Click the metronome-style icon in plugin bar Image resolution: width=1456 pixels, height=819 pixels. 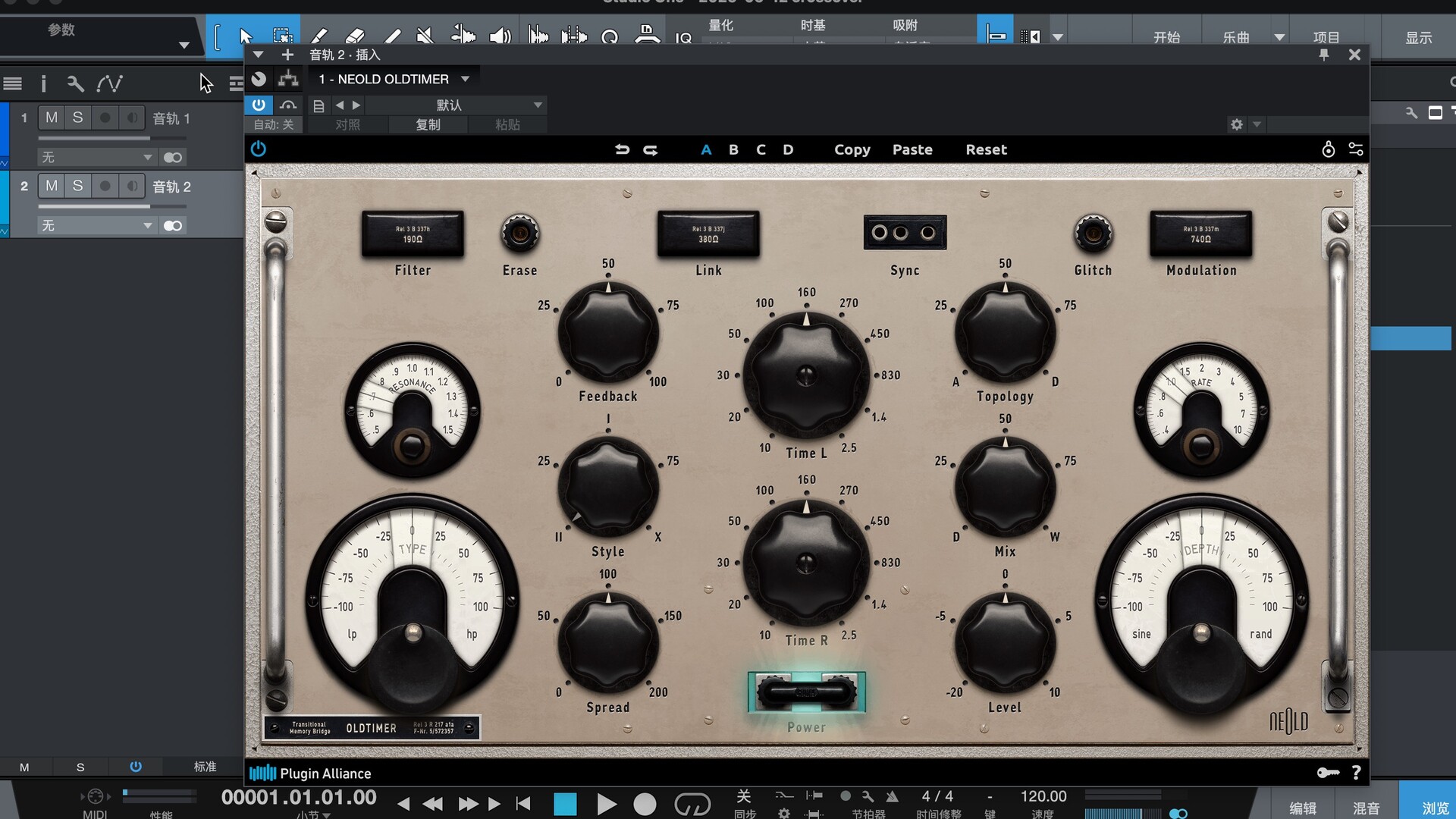click(x=1328, y=149)
